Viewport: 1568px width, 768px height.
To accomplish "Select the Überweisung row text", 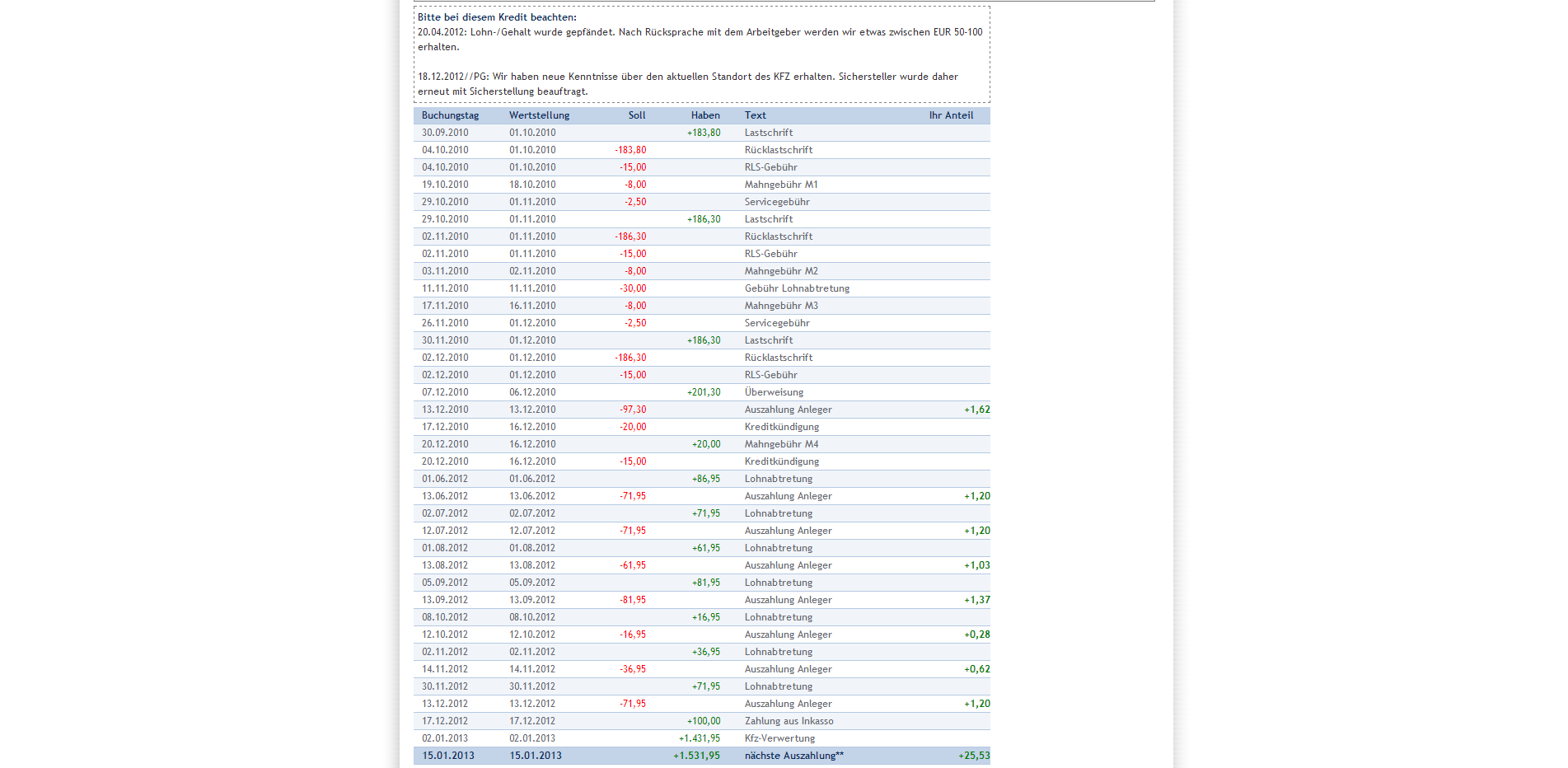I will click(x=774, y=392).
